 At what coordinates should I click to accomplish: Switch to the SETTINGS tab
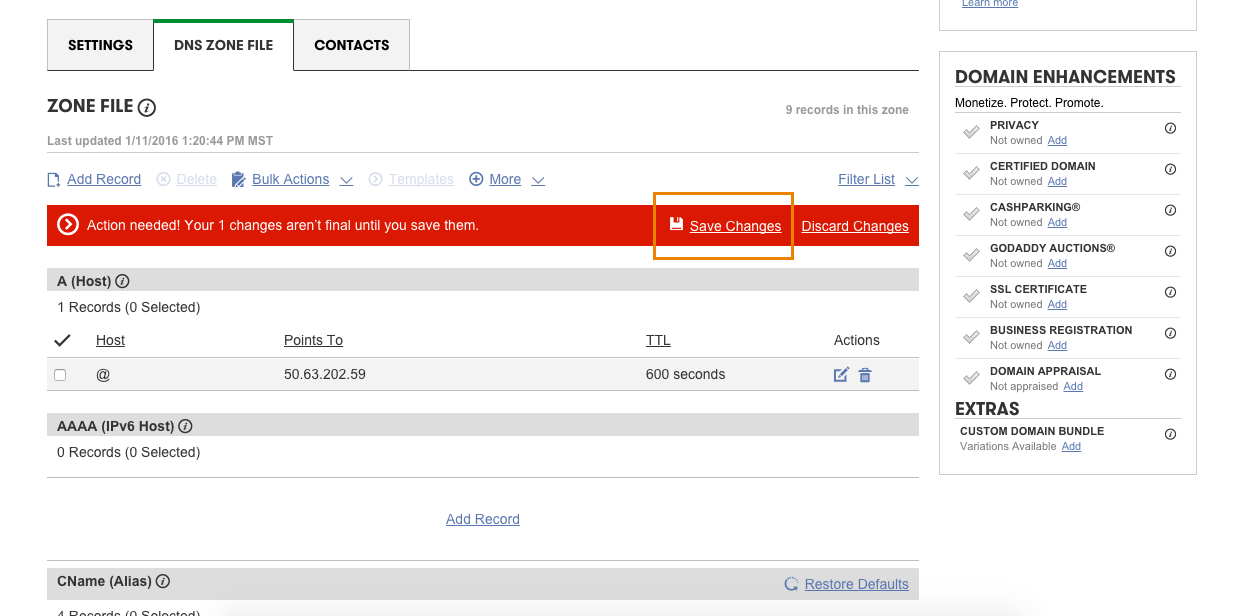coord(100,46)
